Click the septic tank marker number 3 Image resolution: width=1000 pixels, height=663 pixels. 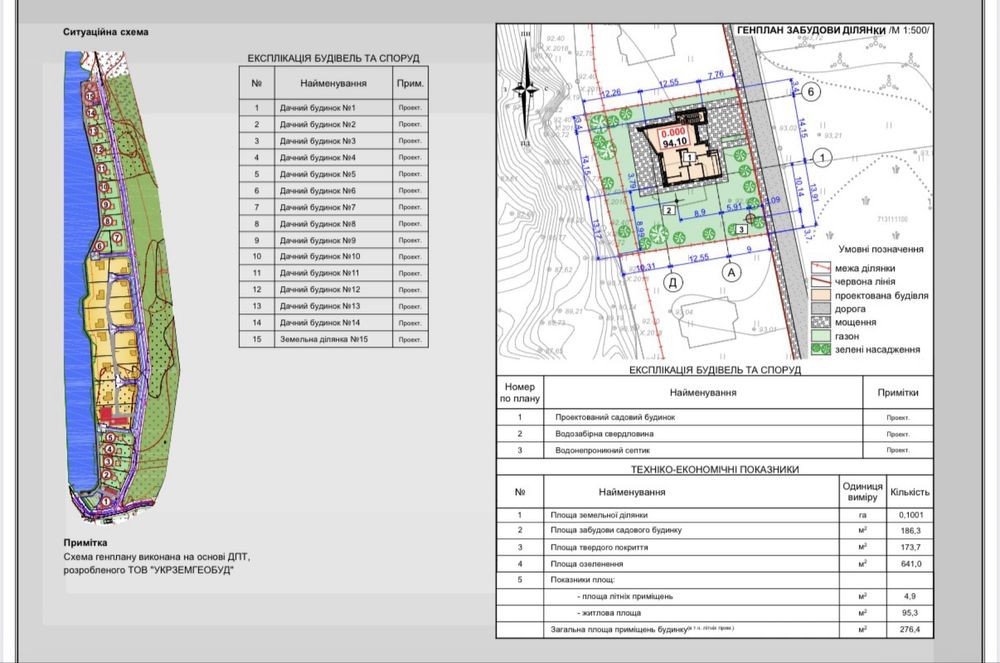(x=741, y=229)
